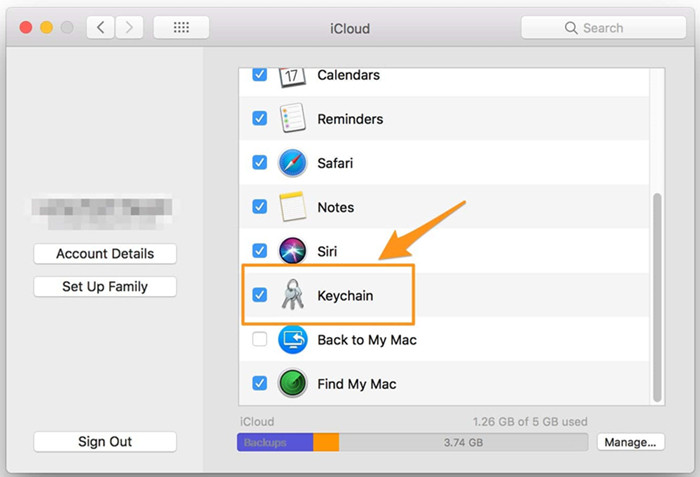Uncheck the Calendars checkbox

[x=259, y=74]
